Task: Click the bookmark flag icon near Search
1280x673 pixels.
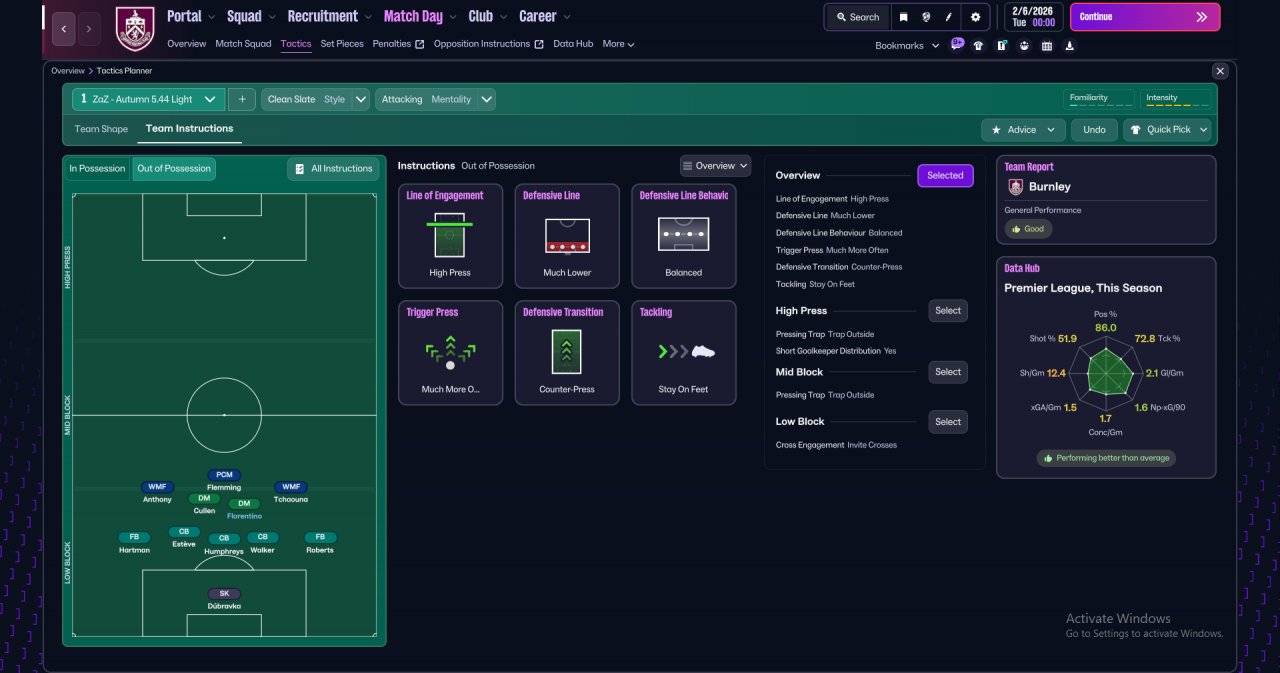Action: [x=903, y=17]
